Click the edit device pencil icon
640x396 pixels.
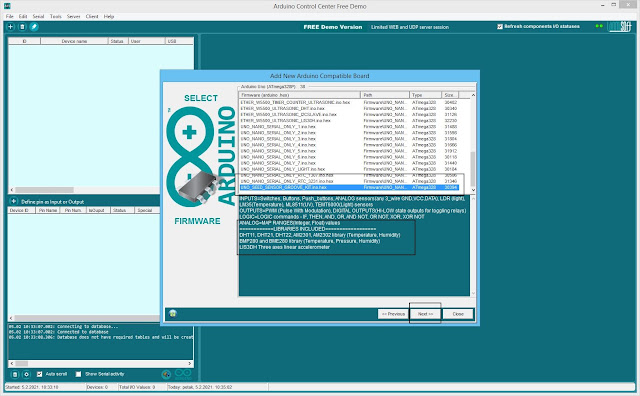pyautogui.click(x=34, y=27)
